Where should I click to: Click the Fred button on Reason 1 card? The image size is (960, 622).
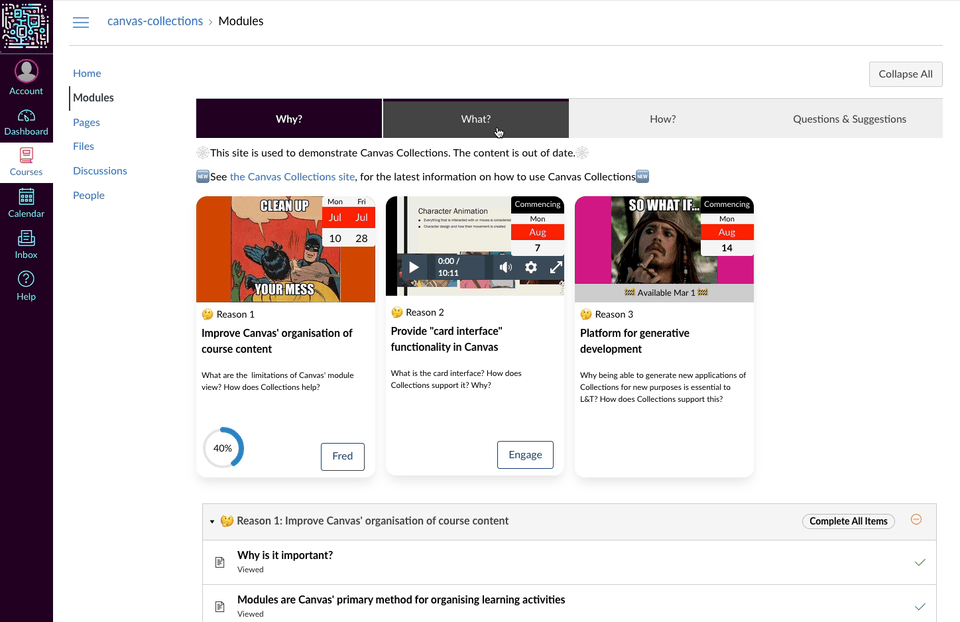pyautogui.click(x=343, y=456)
